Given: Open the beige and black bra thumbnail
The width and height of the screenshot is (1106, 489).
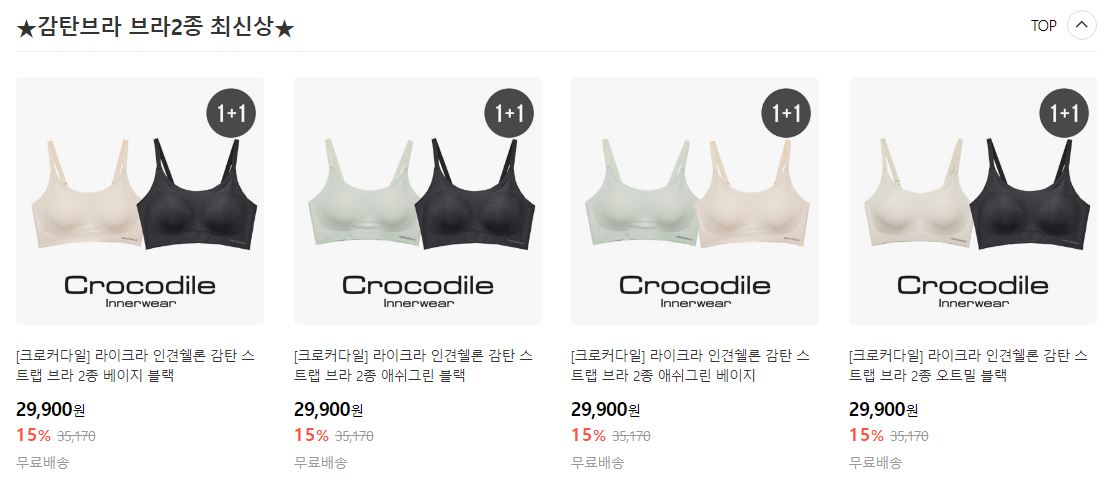Looking at the screenshot, I should coord(140,200).
